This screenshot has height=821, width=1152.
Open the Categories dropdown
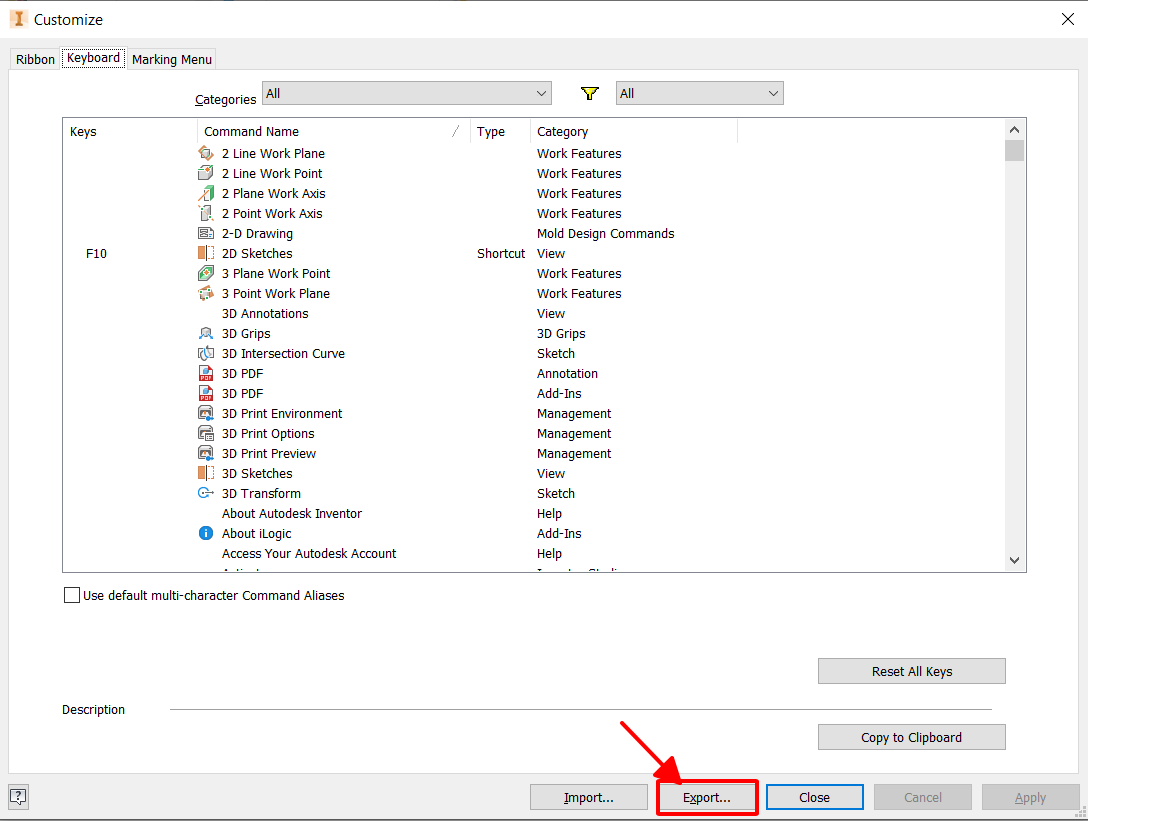click(x=406, y=93)
